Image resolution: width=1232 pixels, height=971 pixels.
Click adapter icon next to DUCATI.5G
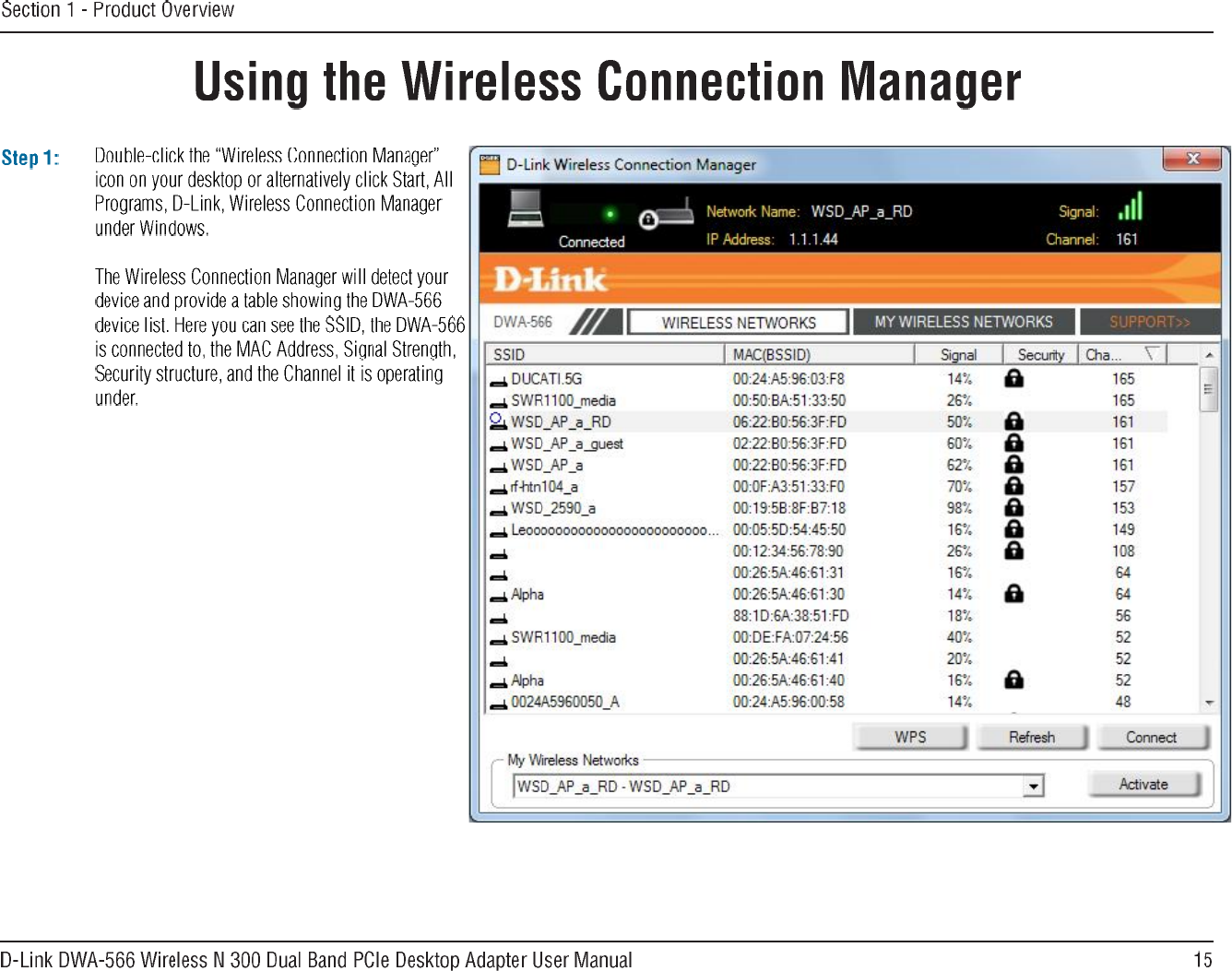pos(498,381)
